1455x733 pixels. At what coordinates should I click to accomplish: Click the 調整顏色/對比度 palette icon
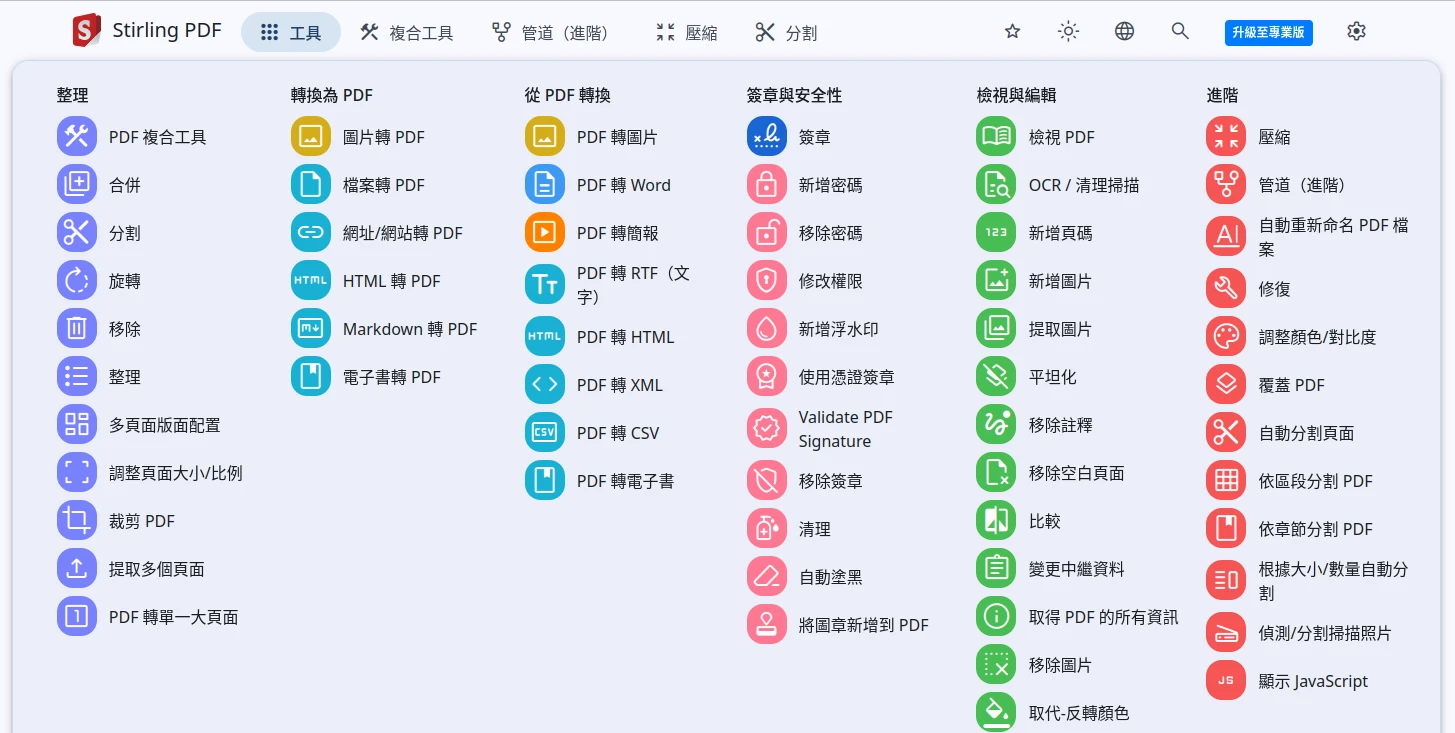(1226, 336)
